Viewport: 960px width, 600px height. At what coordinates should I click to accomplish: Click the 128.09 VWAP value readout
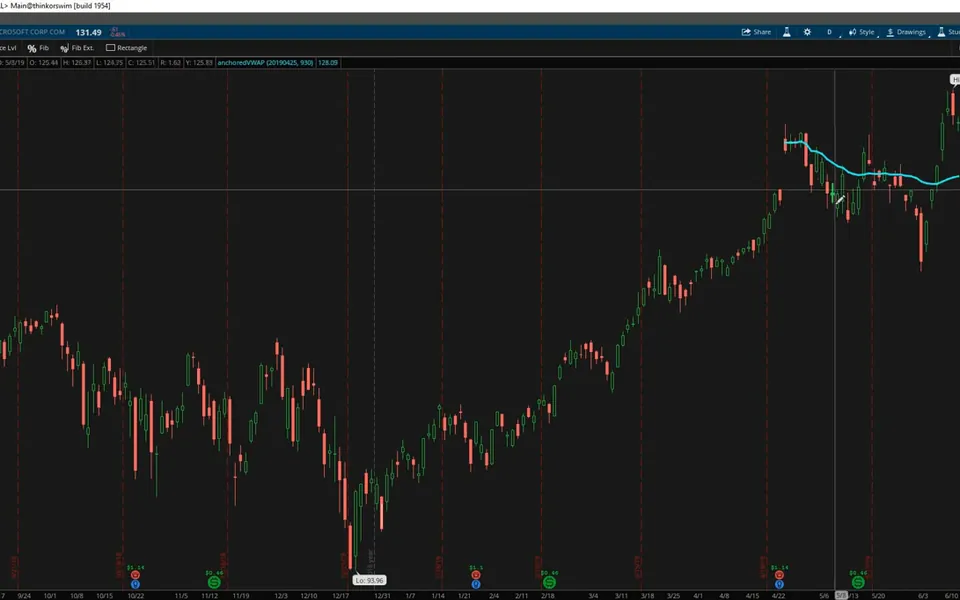(328, 62)
